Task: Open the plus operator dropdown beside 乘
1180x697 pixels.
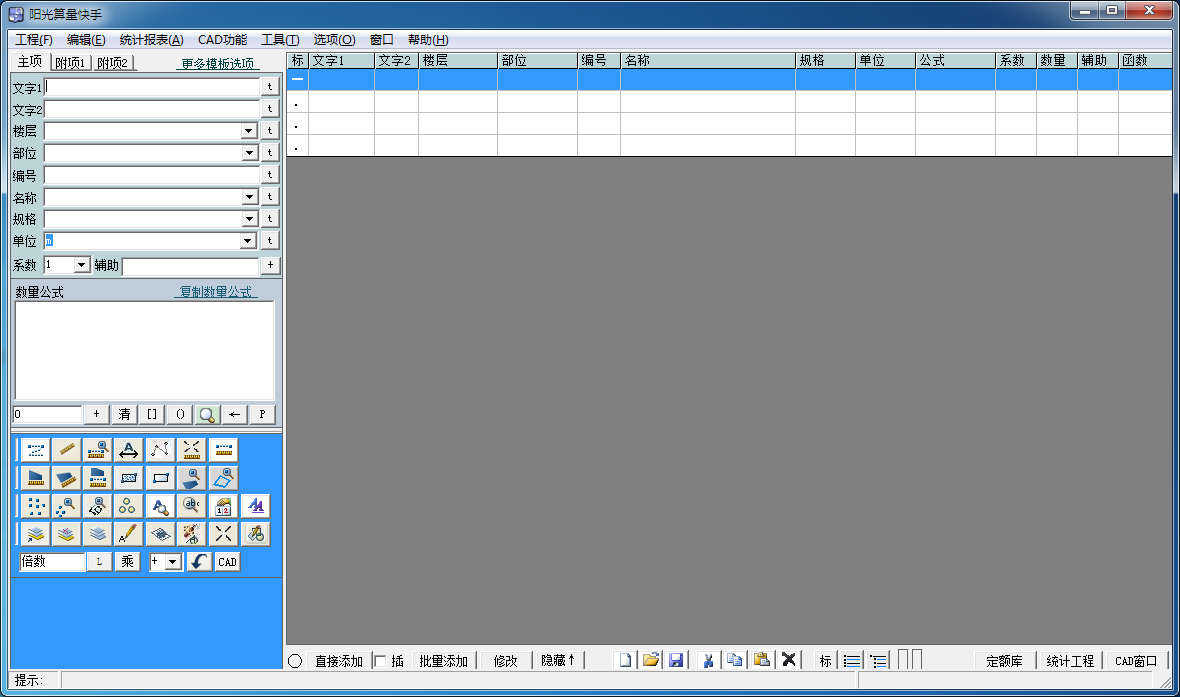Action: [173, 562]
